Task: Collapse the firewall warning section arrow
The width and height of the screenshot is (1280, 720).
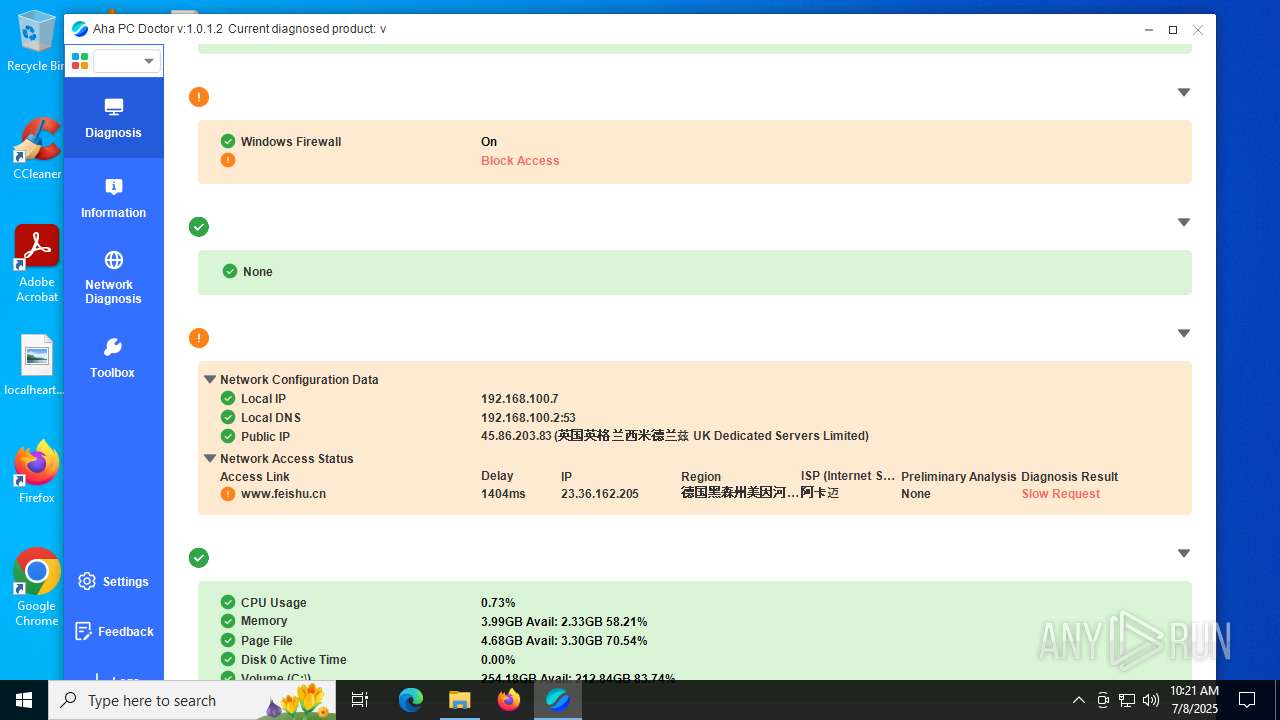Action: [1184, 92]
